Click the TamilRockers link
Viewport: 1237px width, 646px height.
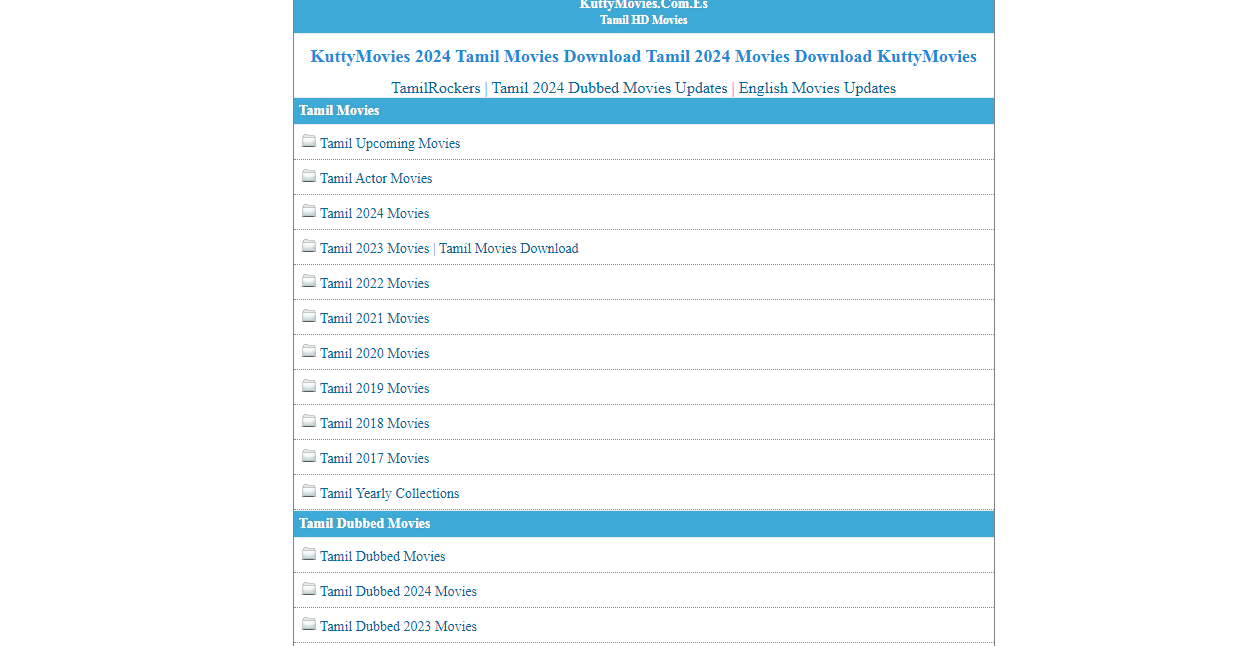click(x=436, y=88)
